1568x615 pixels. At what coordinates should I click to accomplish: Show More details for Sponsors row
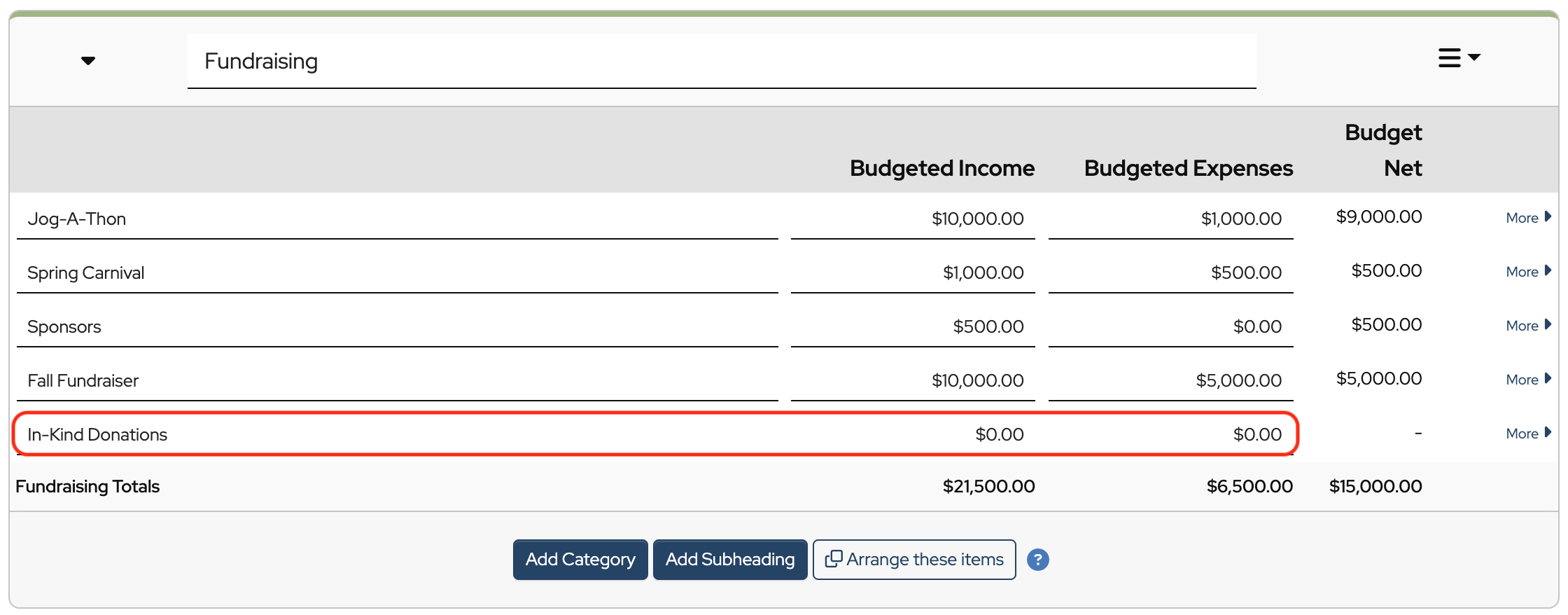(x=1527, y=326)
